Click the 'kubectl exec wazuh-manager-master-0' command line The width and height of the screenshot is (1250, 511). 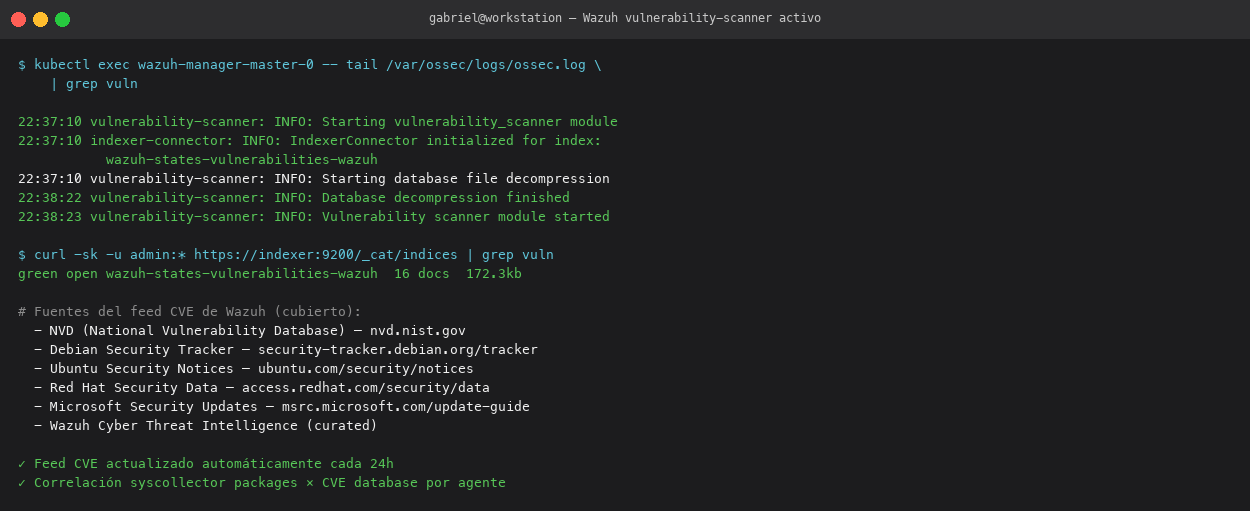310,64
